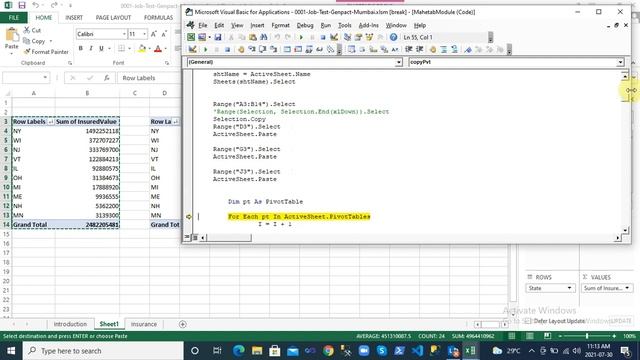Toggle Bold formatting in Excel ribbon

click(x=80, y=49)
